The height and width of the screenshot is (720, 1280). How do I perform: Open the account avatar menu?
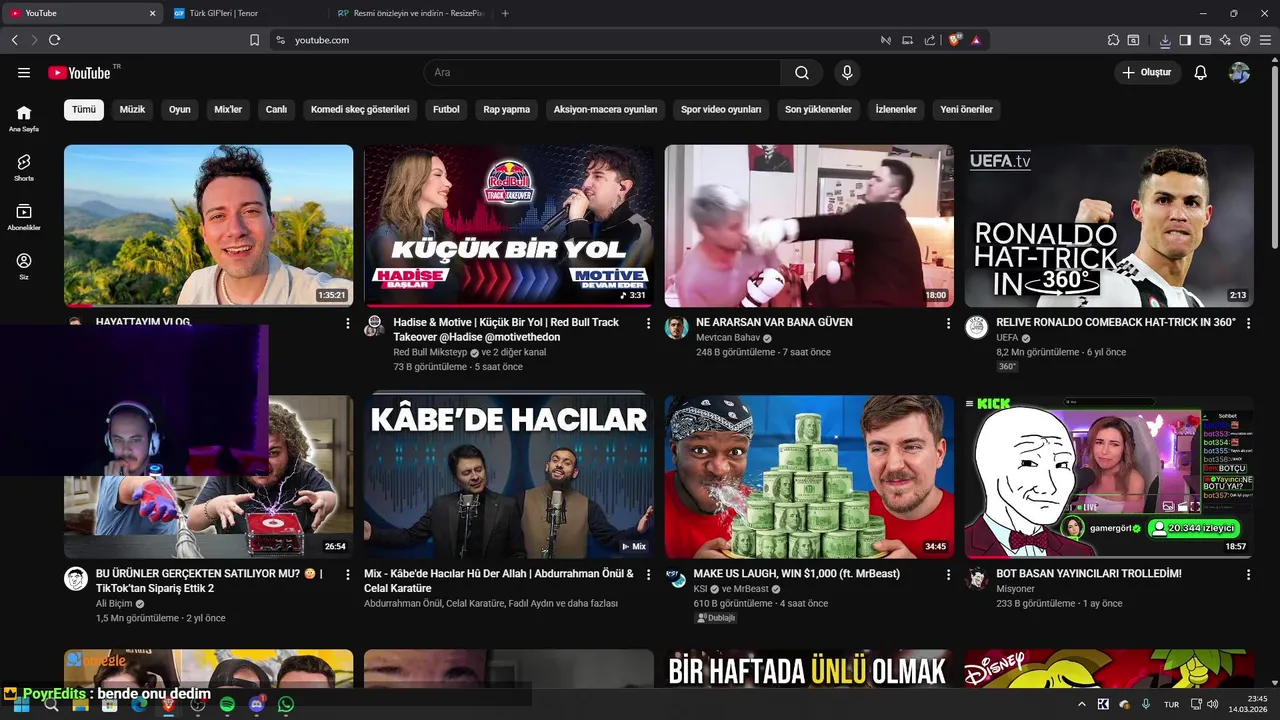[x=1240, y=72]
